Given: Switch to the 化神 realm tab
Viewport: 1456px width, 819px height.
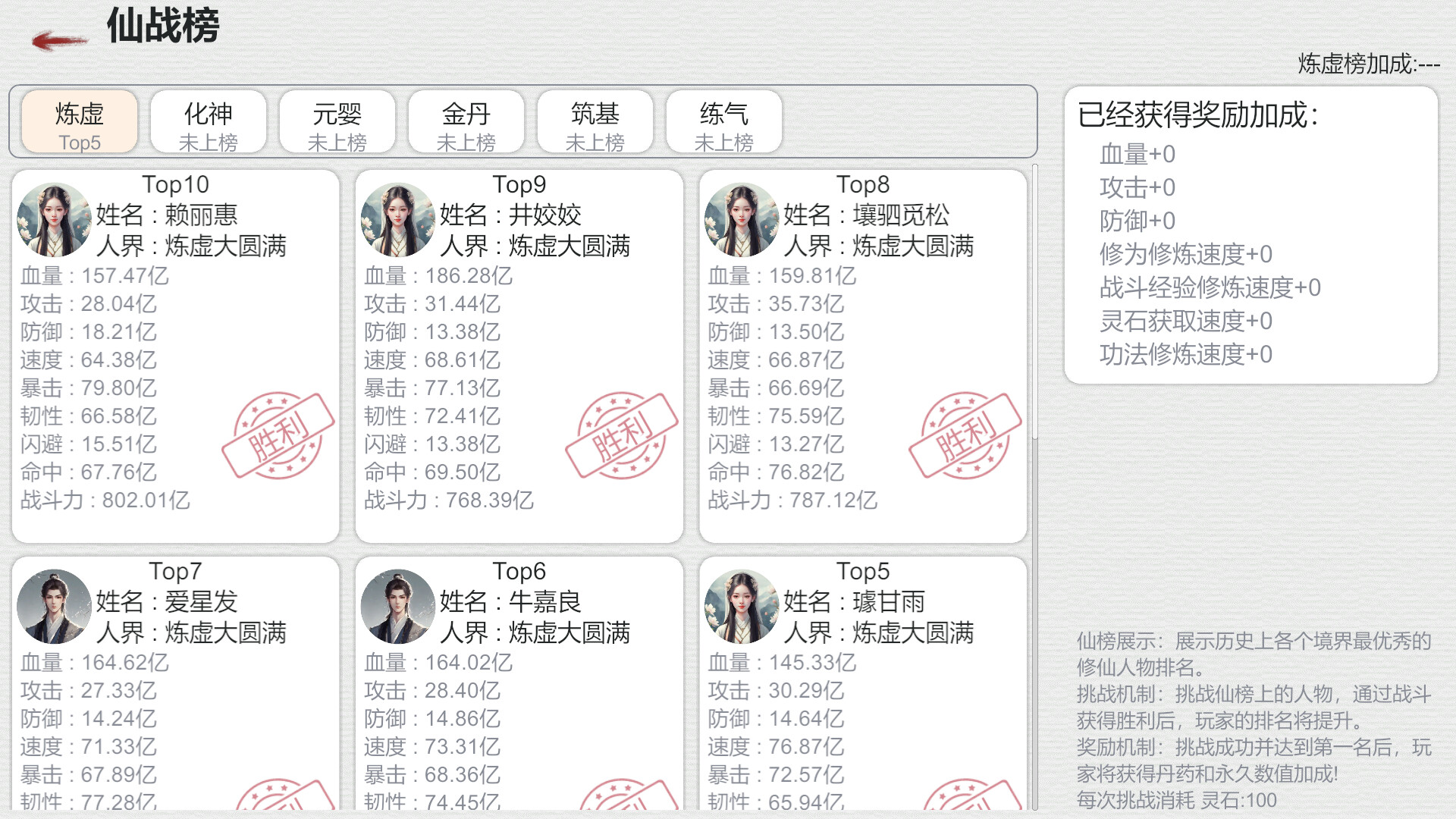Looking at the screenshot, I should coord(208,121).
